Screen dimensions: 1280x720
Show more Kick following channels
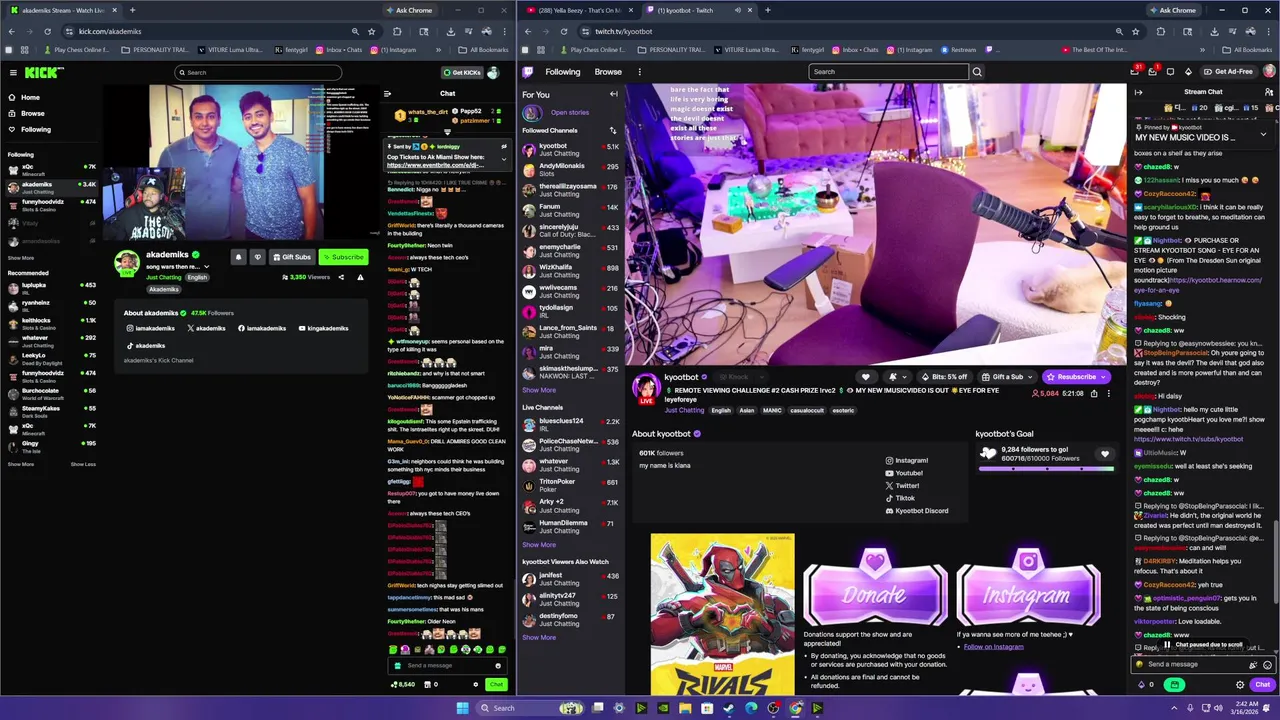21,258
